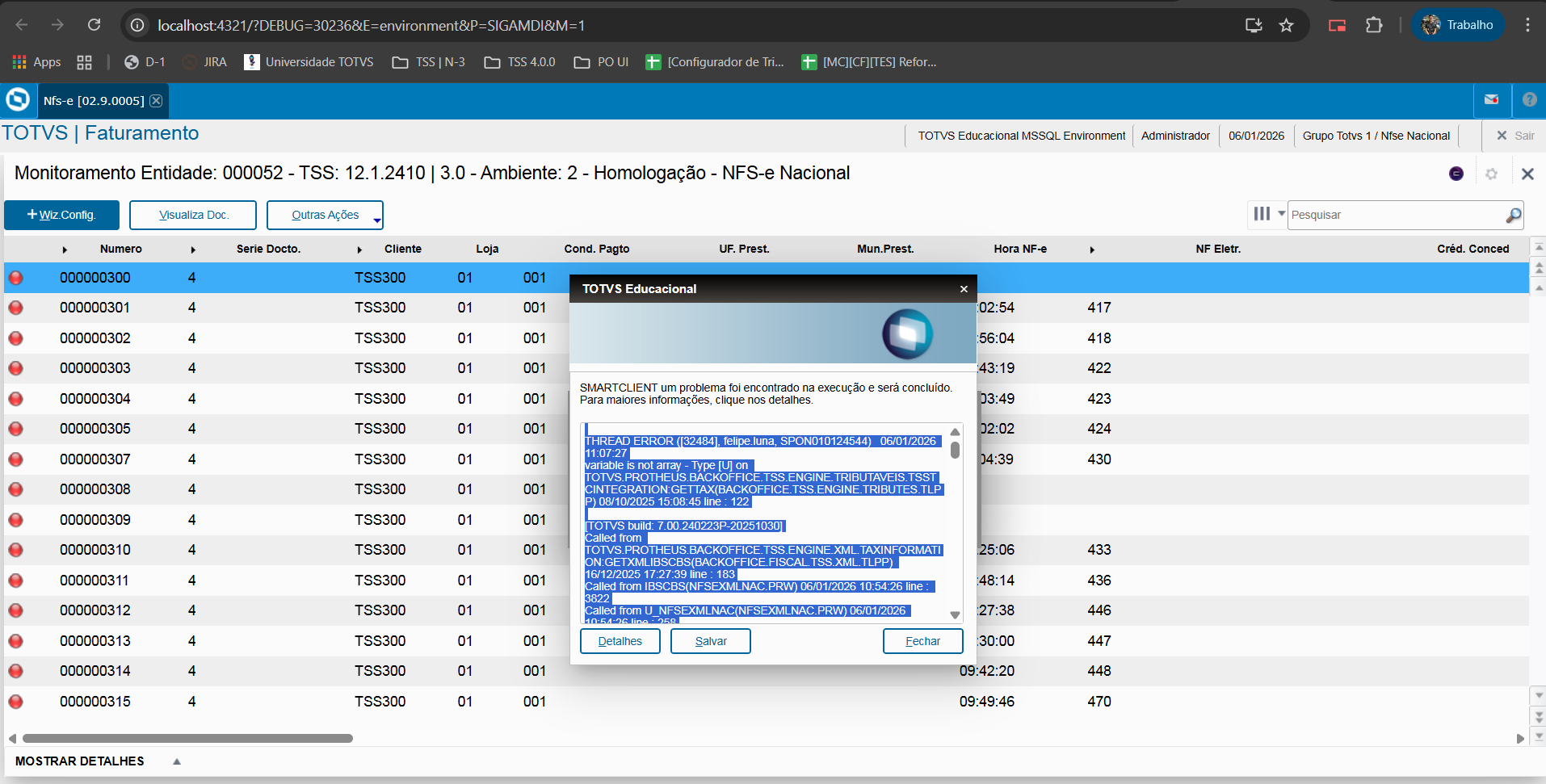Click error log scrollbar down arrow

pyautogui.click(x=955, y=615)
